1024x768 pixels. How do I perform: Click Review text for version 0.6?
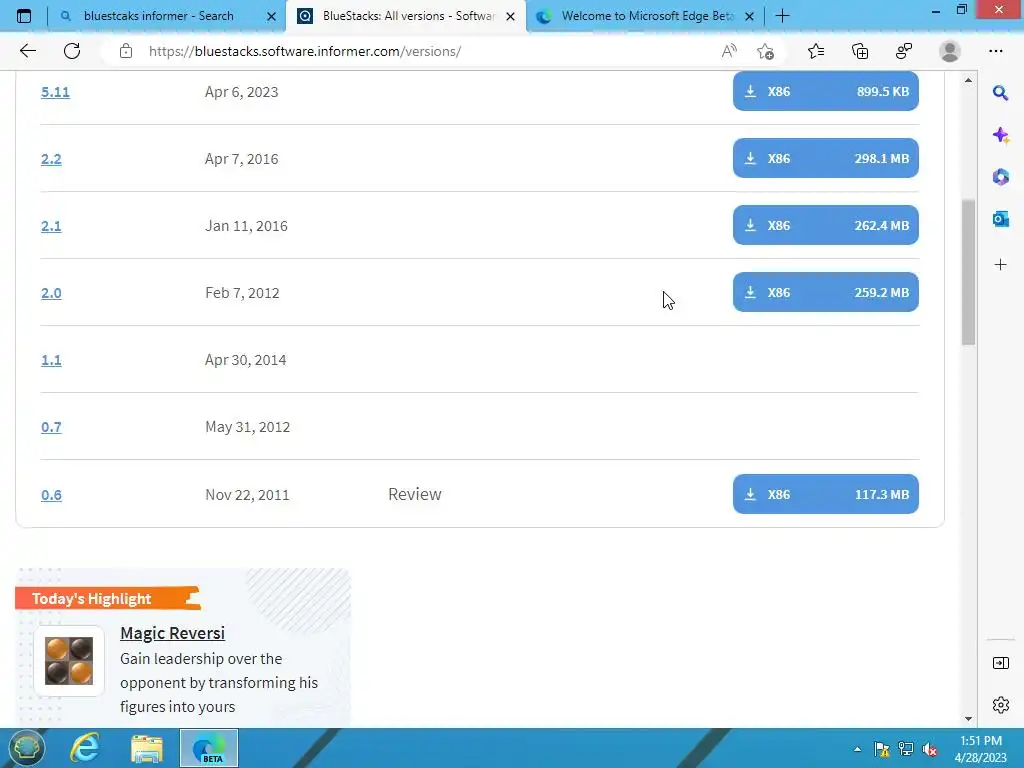415,494
